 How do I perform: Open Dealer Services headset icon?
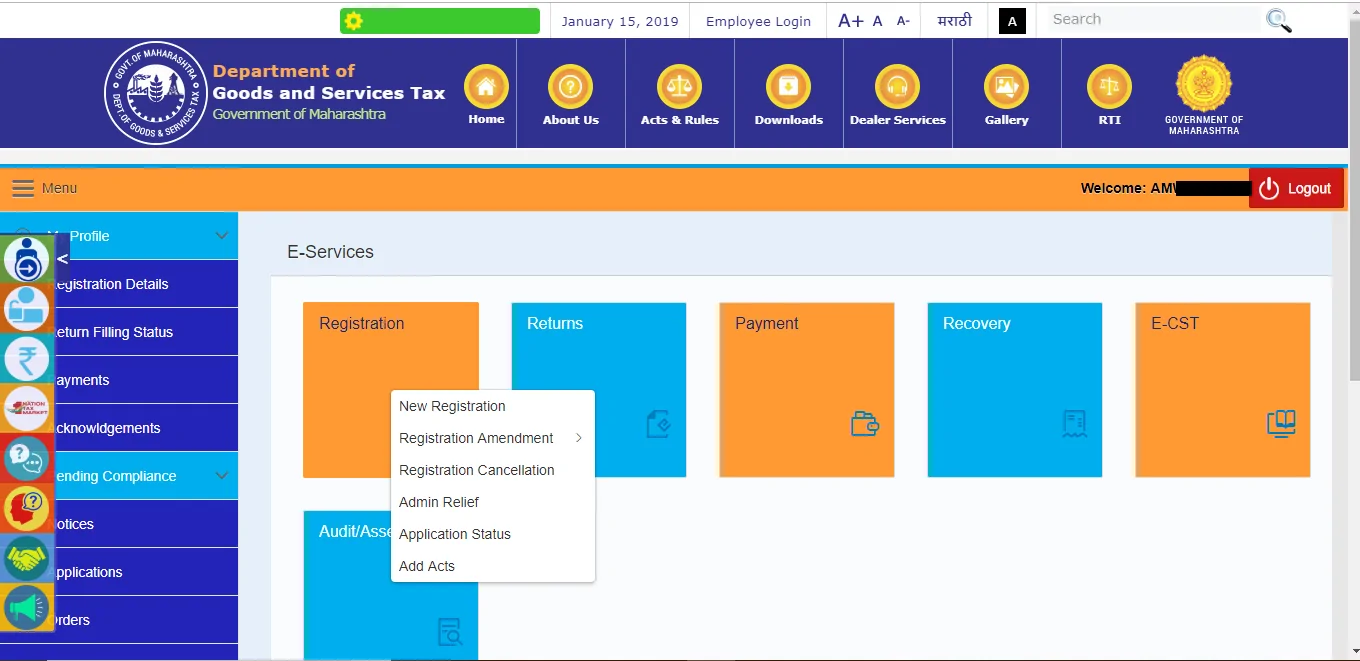coord(897,87)
